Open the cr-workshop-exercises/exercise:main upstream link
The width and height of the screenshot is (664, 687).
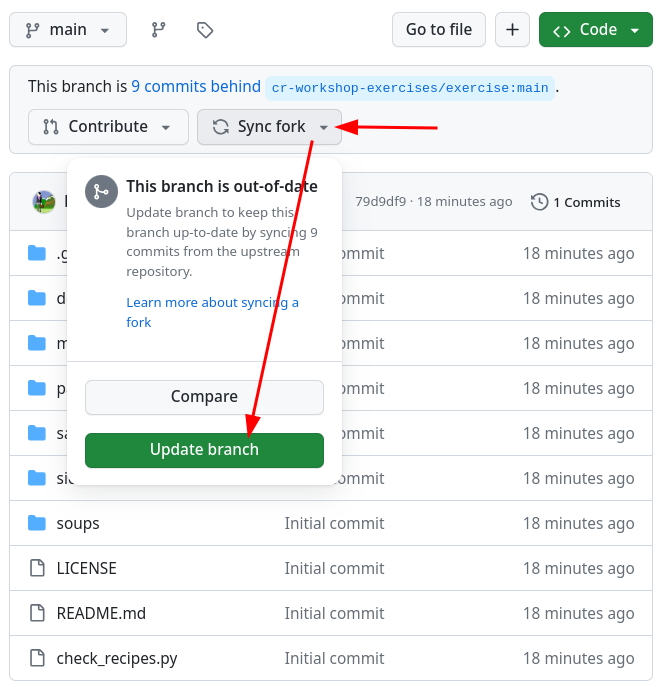click(x=410, y=88)
